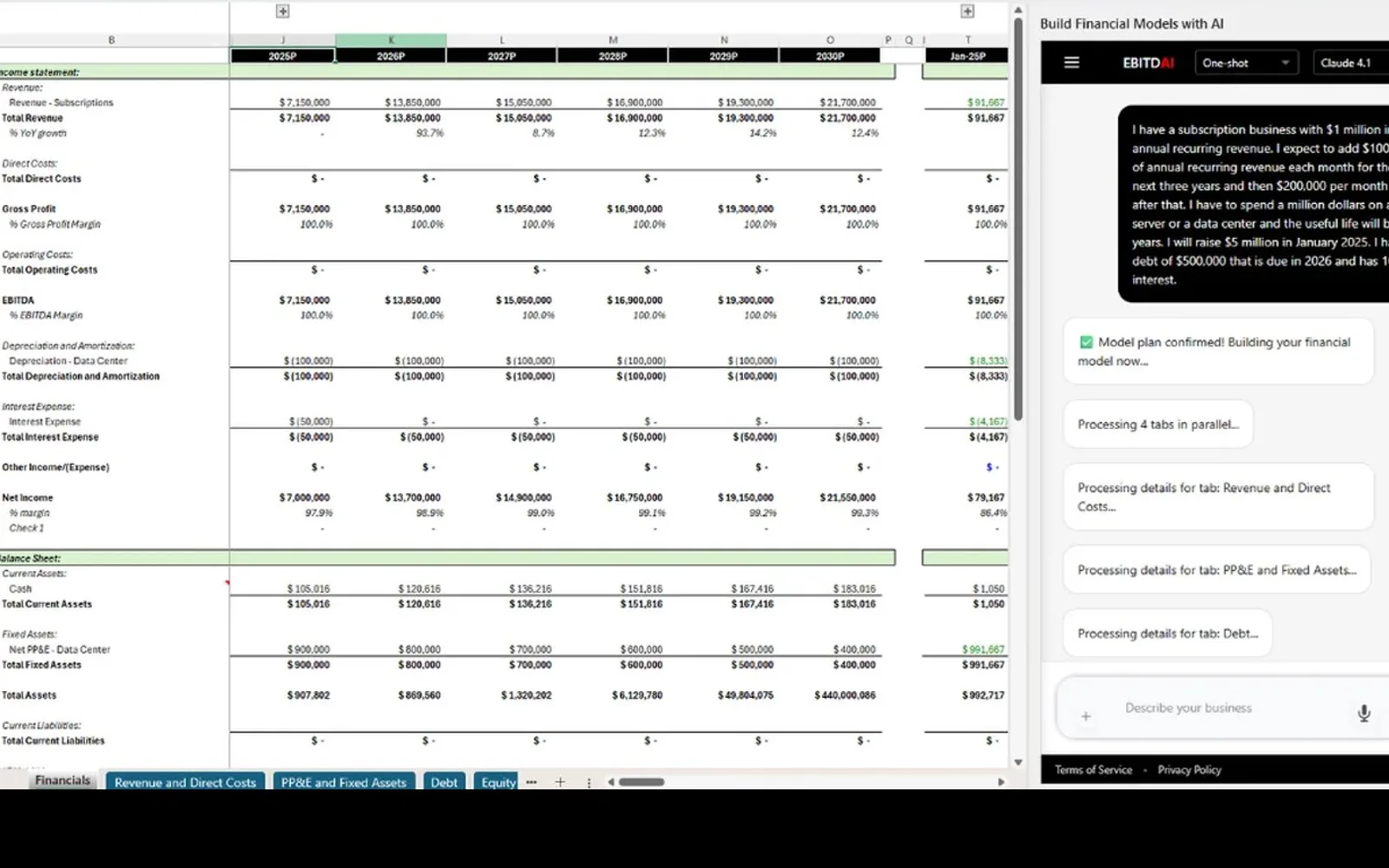
Task: Add a new sheet with plus icon
Action: point(560,782)
